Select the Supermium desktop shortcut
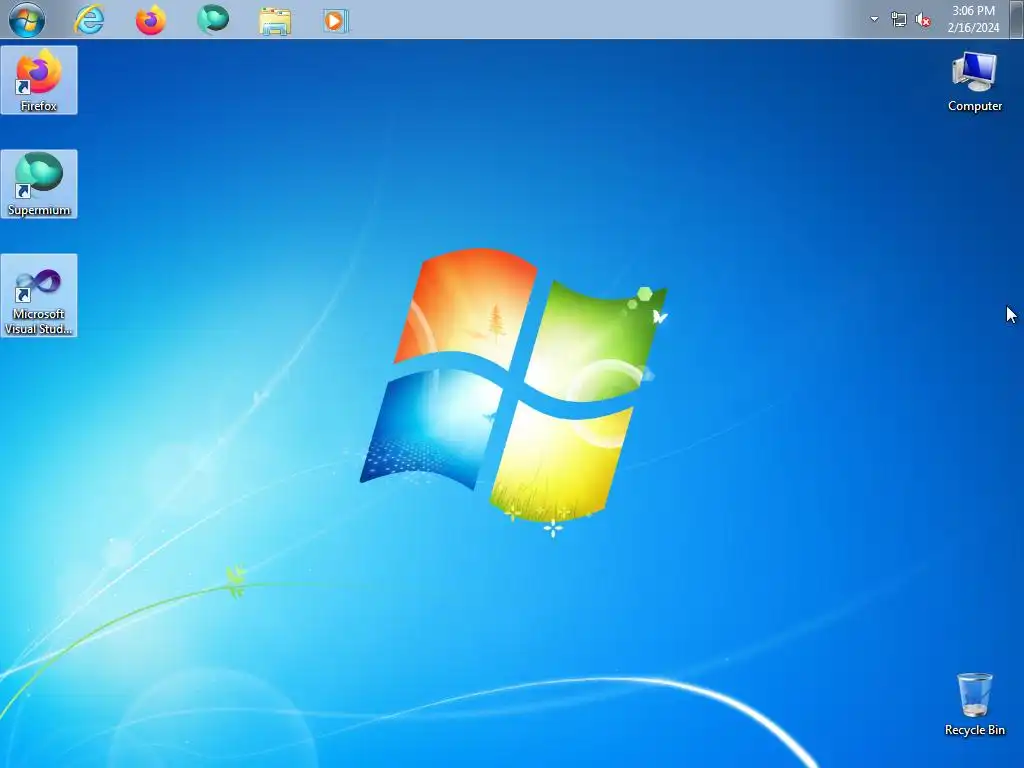The width and height of the screenshot is (1024, 768). [39, 184]
